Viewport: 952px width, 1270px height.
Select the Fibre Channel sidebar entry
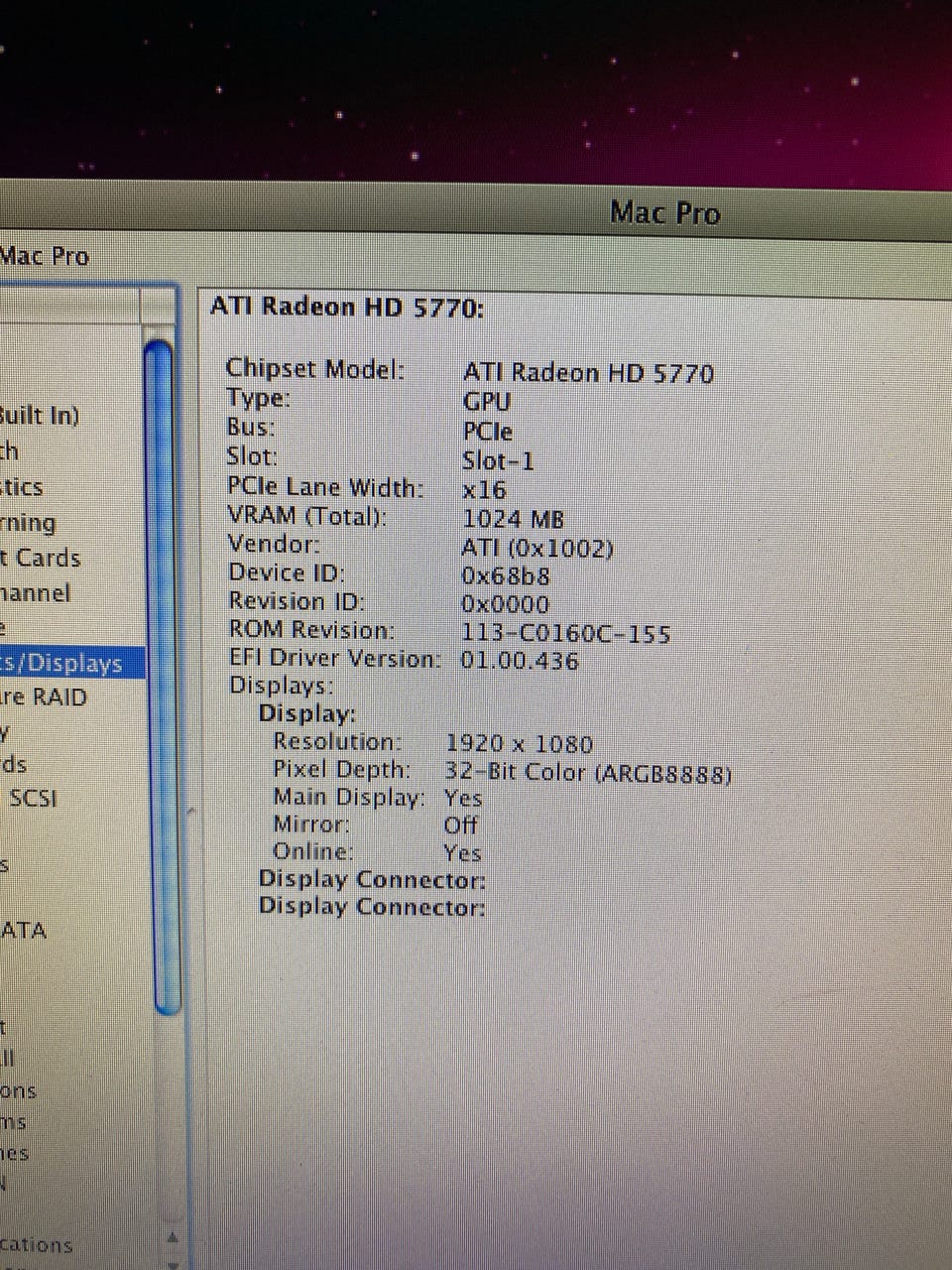(36, 593)
